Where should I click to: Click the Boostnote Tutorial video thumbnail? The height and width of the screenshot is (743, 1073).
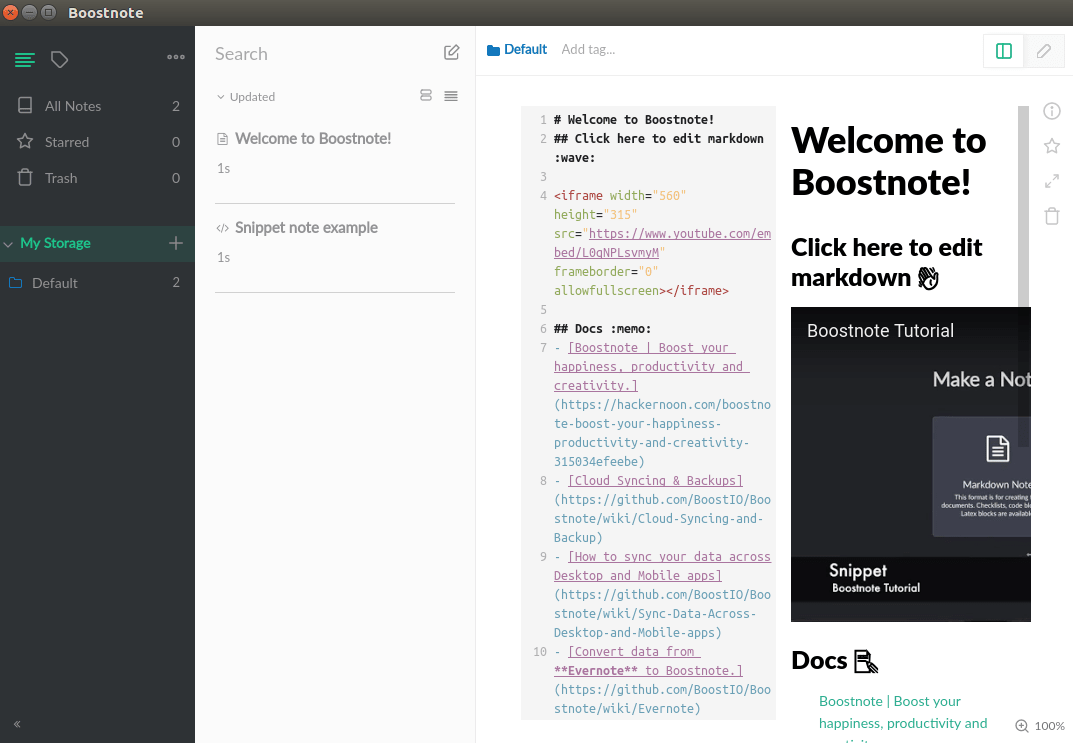pos(910,465)
